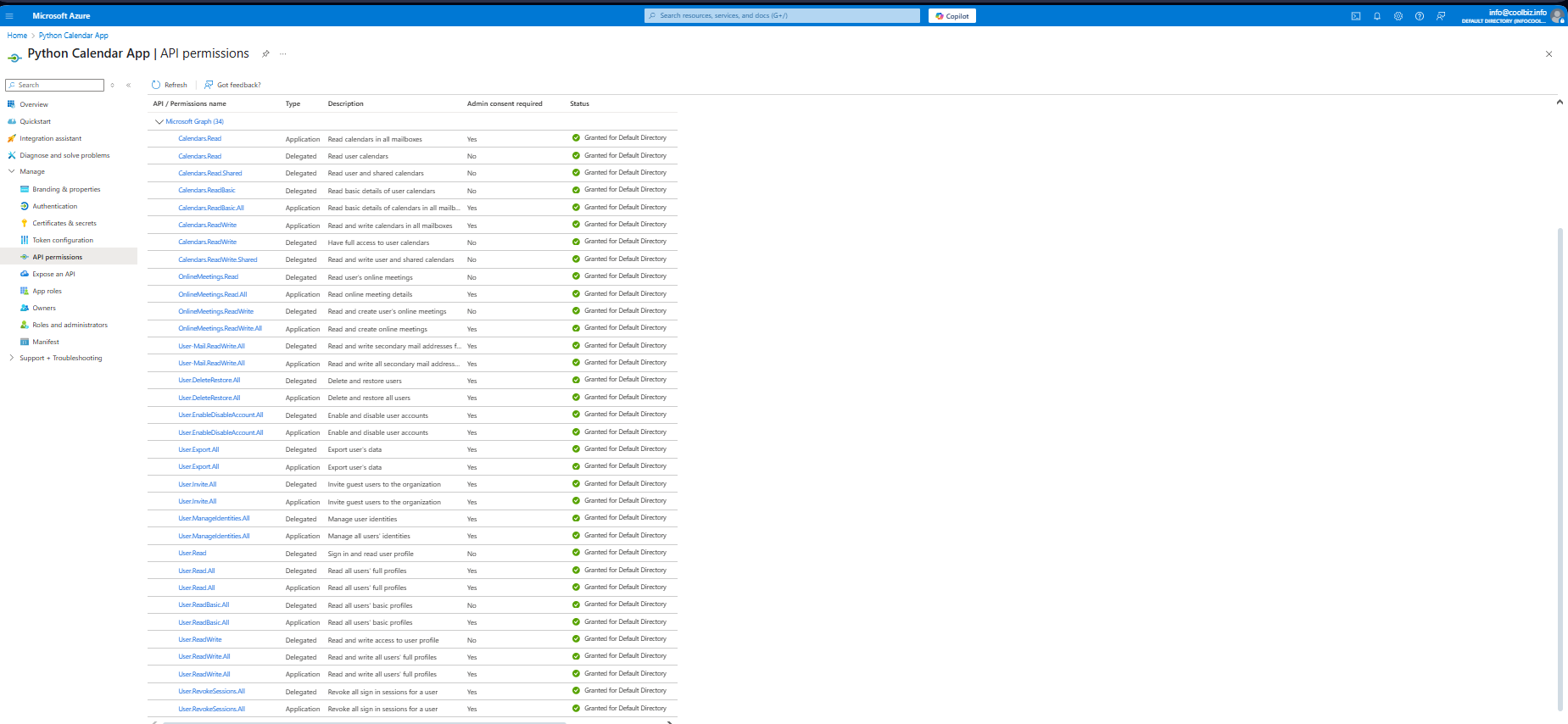This screenshot has height=724, width=1568.
Task: Open the notifications bell
Action: tap(1377, 16)
